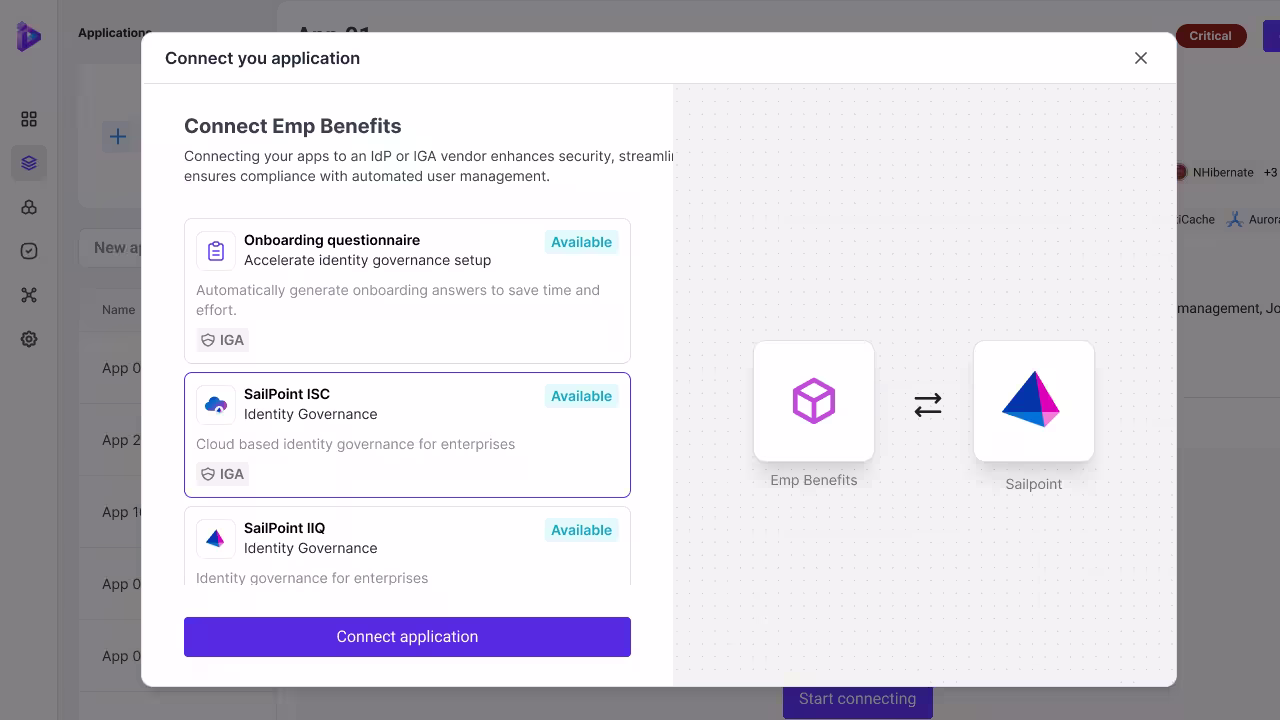
Task: Click the plus add application icon
Action: 118,137
